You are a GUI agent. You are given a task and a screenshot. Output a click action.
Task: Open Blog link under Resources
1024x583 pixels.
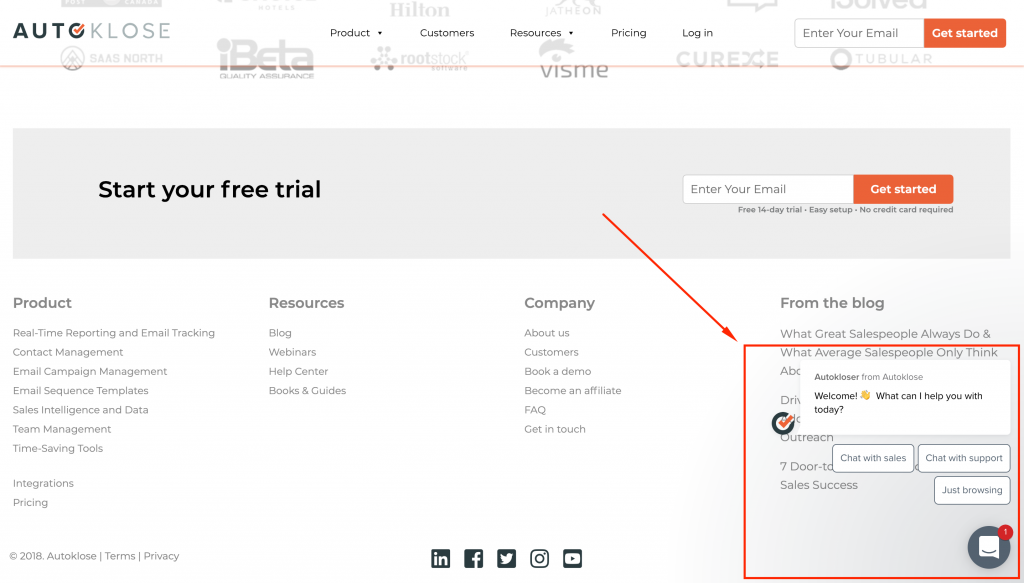[280, 333]
